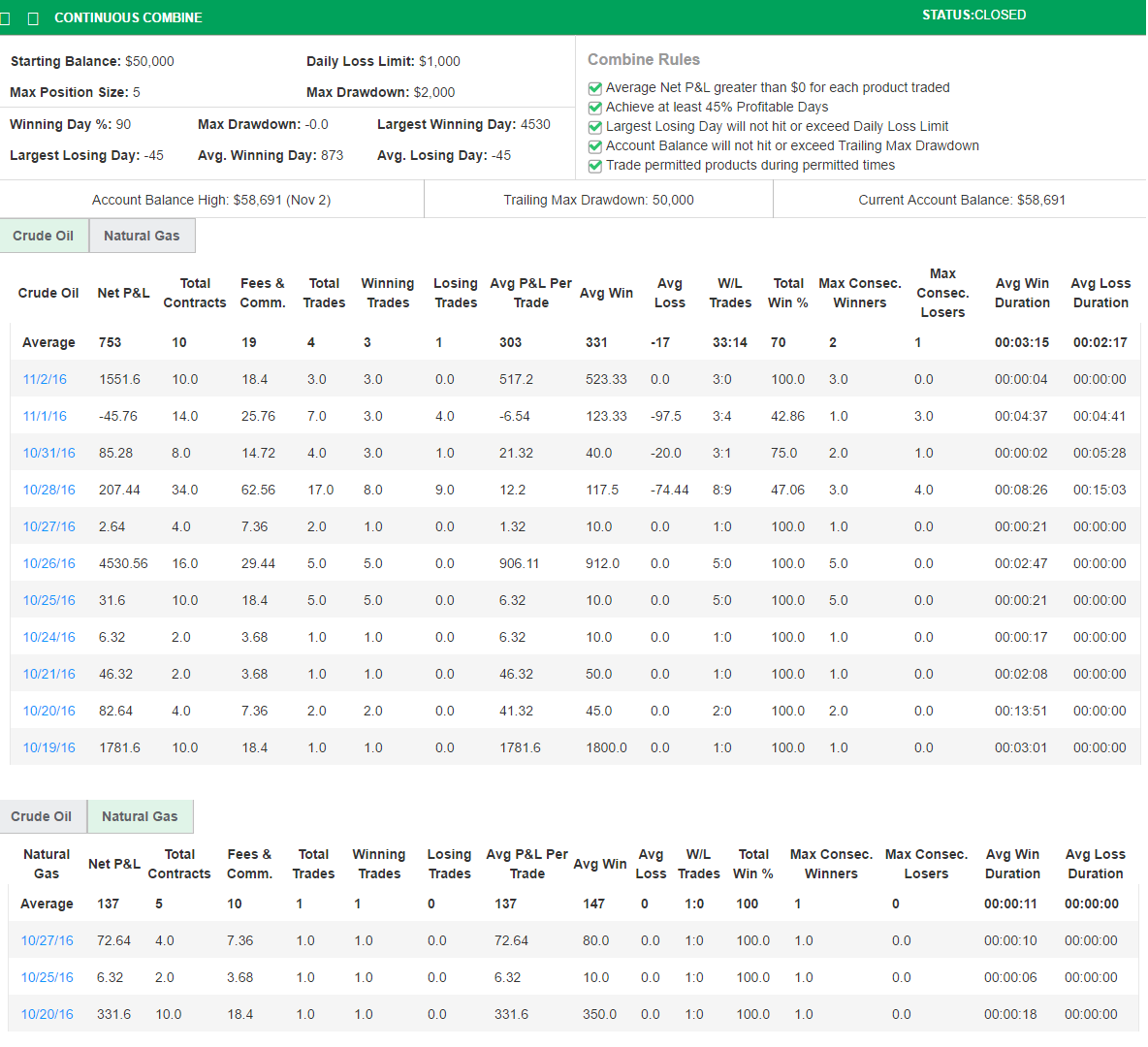Click the Trailing Max Drawdown panel
This screenshot has width=1148, height=1047.
[x=598, y=200]
